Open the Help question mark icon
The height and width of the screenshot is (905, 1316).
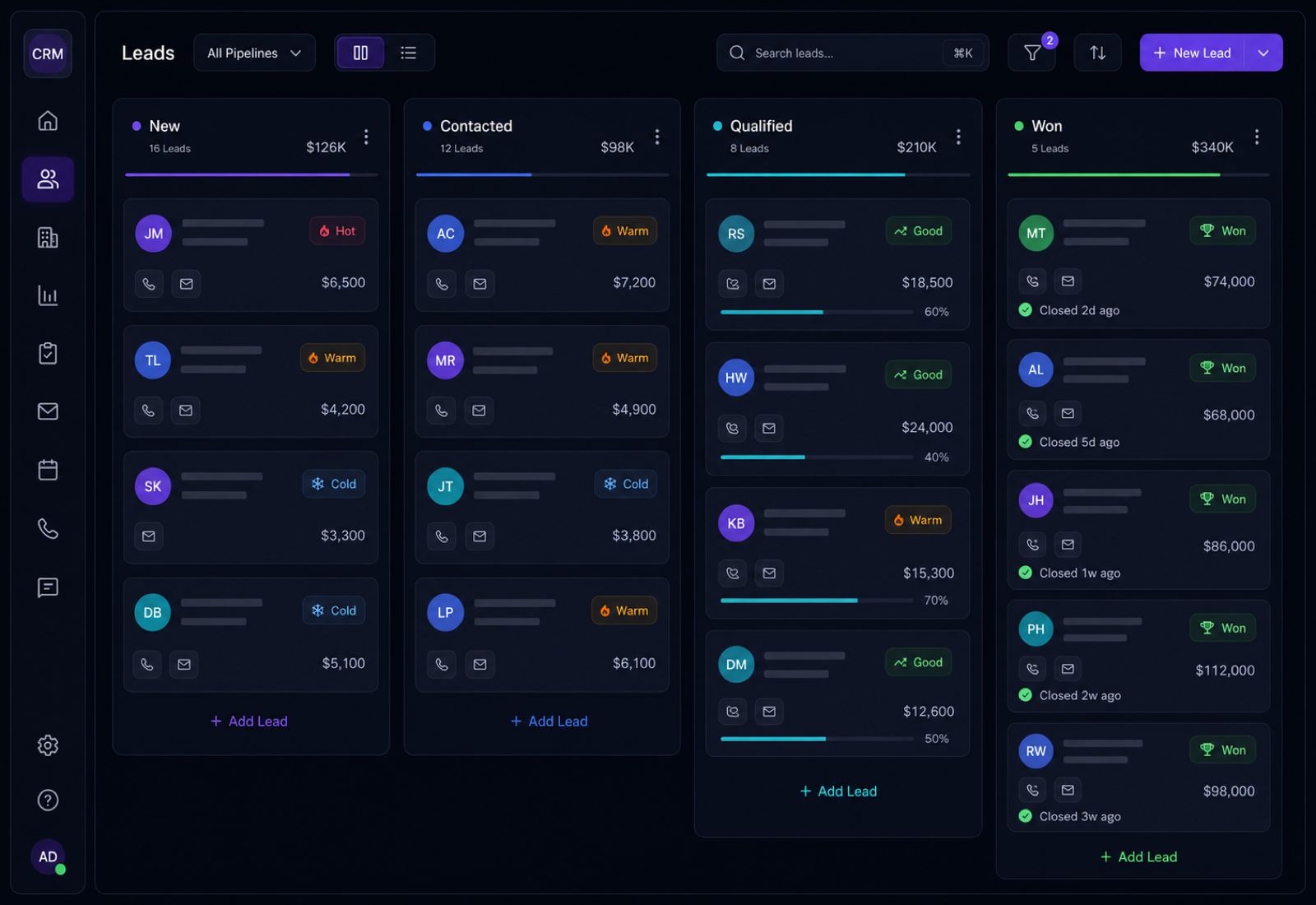tap(48, 800)
